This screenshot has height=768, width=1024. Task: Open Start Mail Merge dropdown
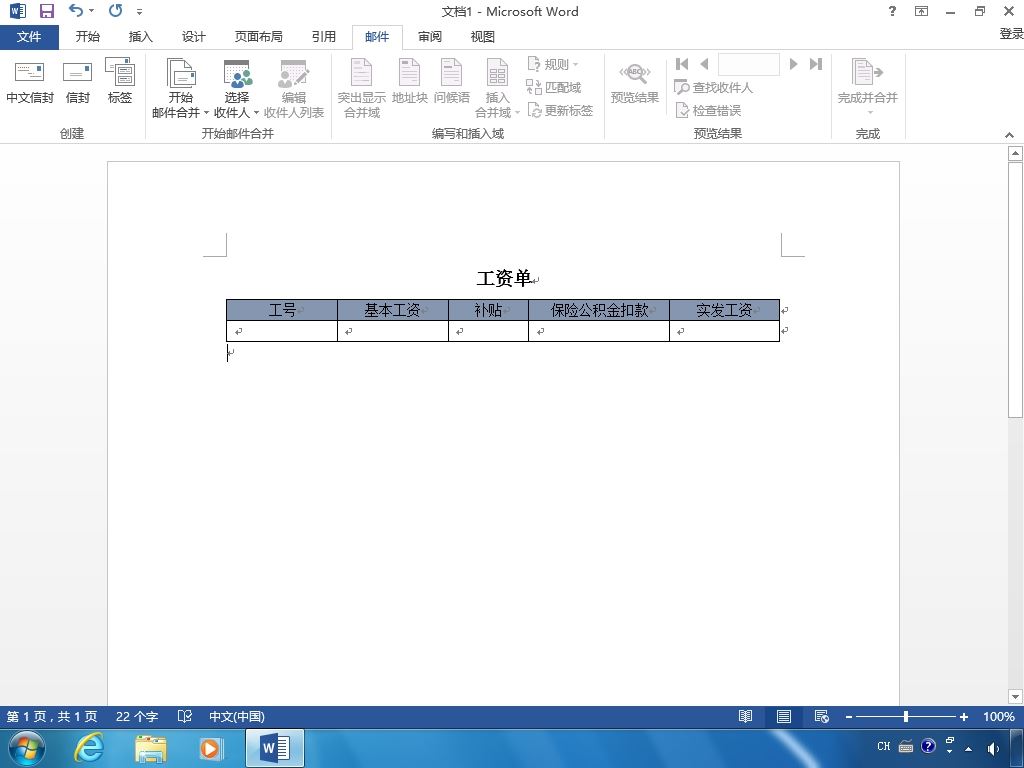coord(180,88)
